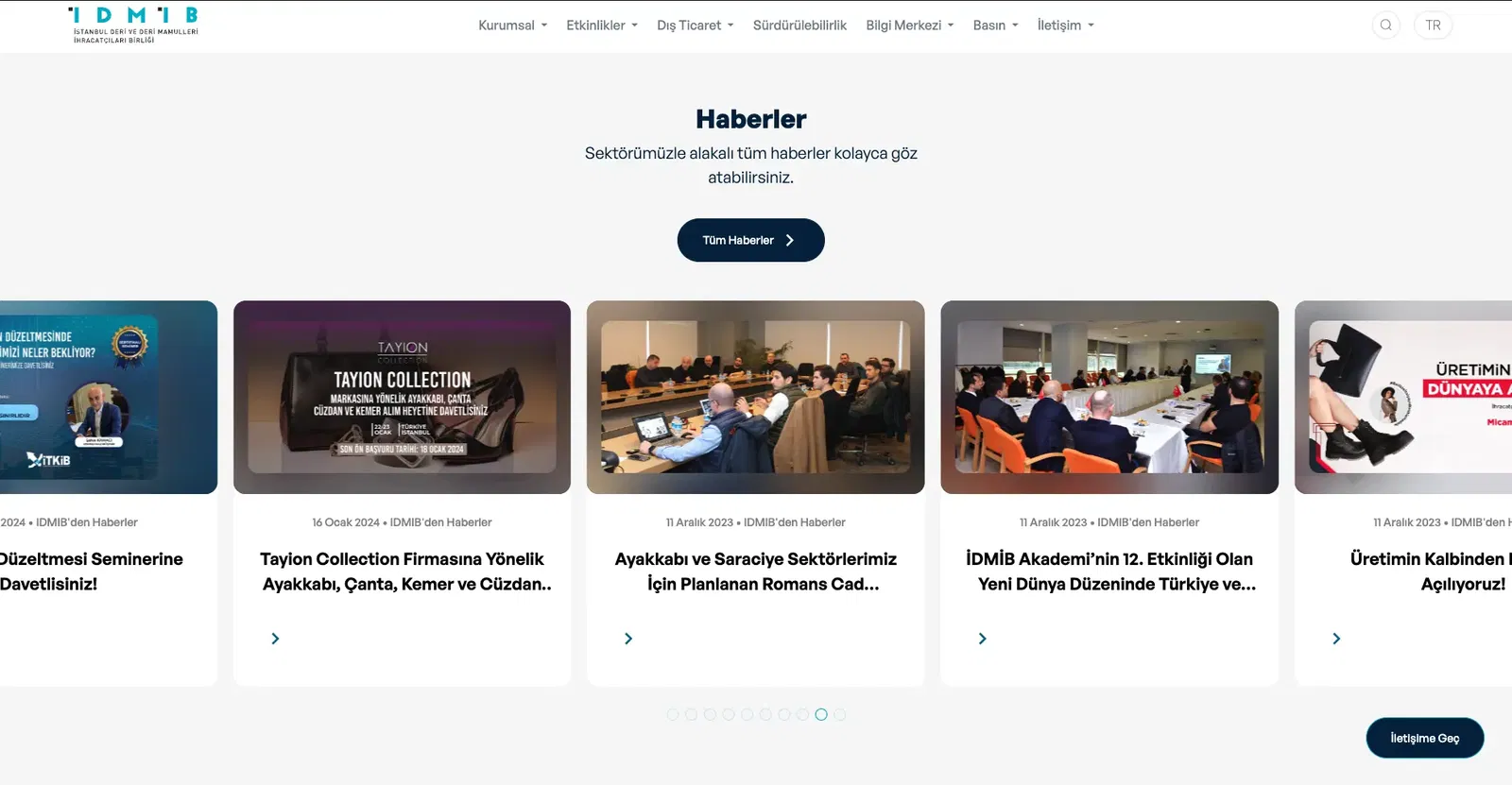Open the search icon in header

(x=1385, y=26)
